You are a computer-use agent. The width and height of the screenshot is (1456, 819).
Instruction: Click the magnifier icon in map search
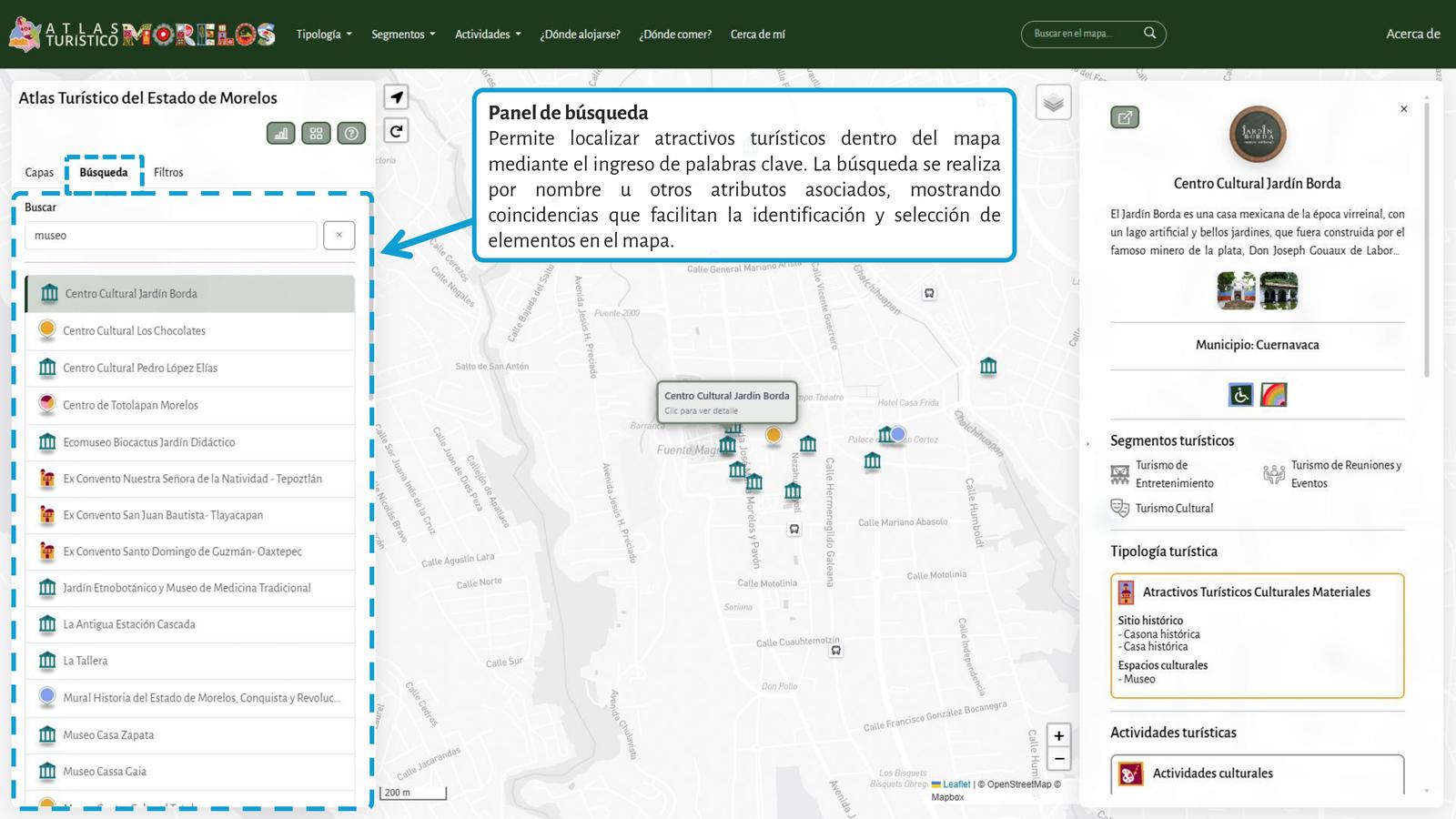tap(1149, 34)
